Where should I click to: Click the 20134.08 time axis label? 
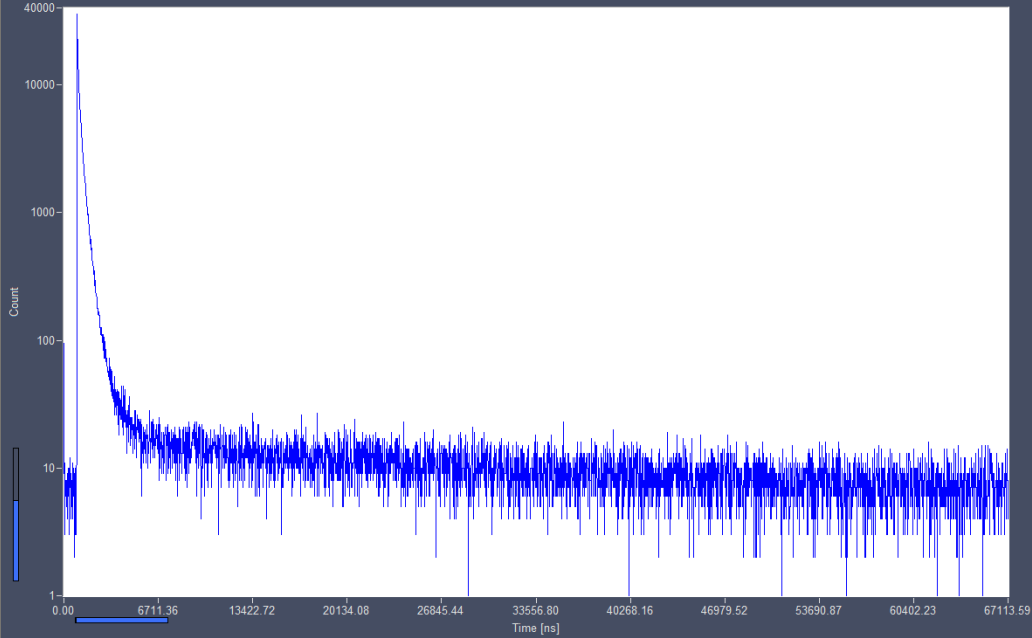coord(346,610)
